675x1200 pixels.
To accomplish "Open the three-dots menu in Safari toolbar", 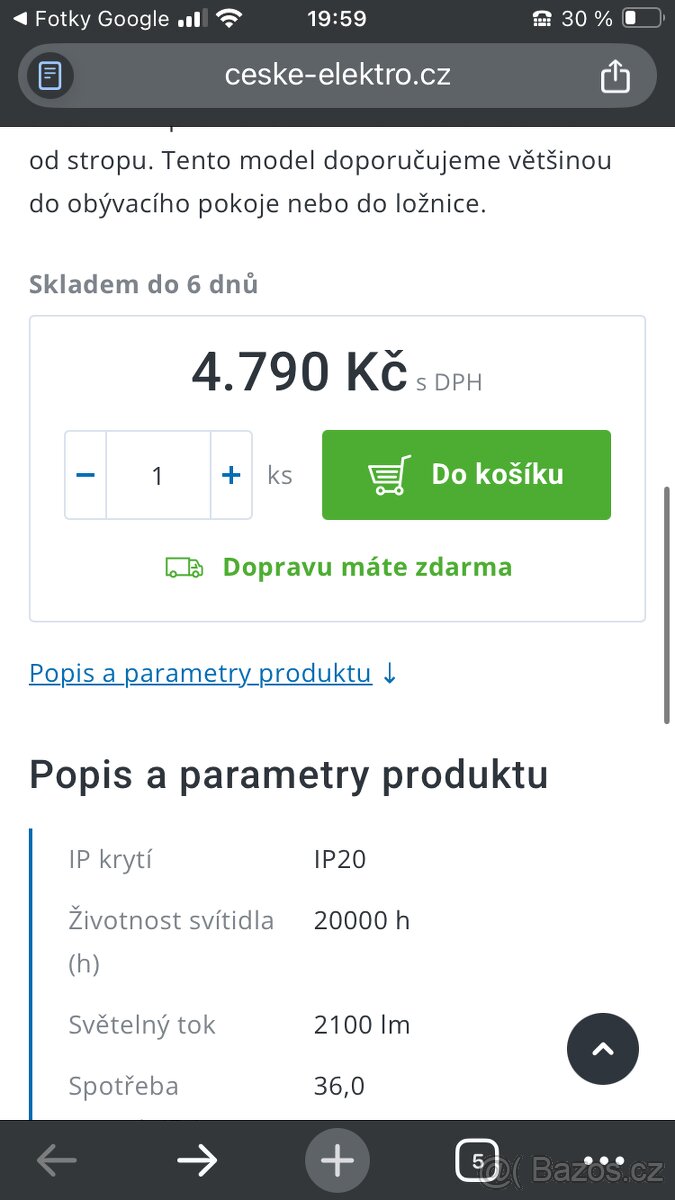I will (604, 1159).
